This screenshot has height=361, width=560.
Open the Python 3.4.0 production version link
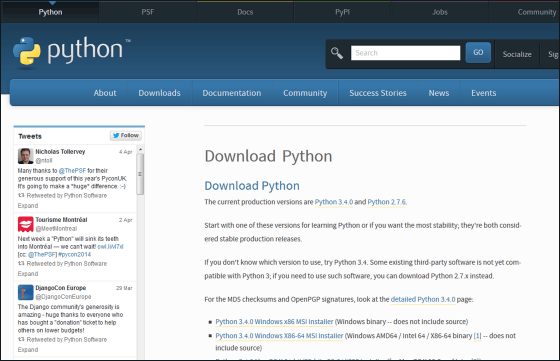pos(334,202)
